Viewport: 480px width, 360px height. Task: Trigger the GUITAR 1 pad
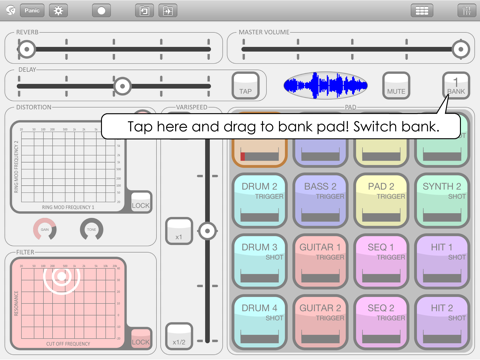click(x=320, y=262)
